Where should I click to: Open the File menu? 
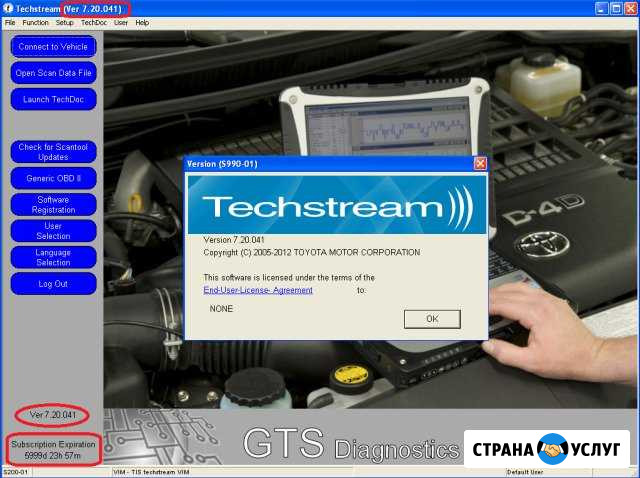(10, 22)
